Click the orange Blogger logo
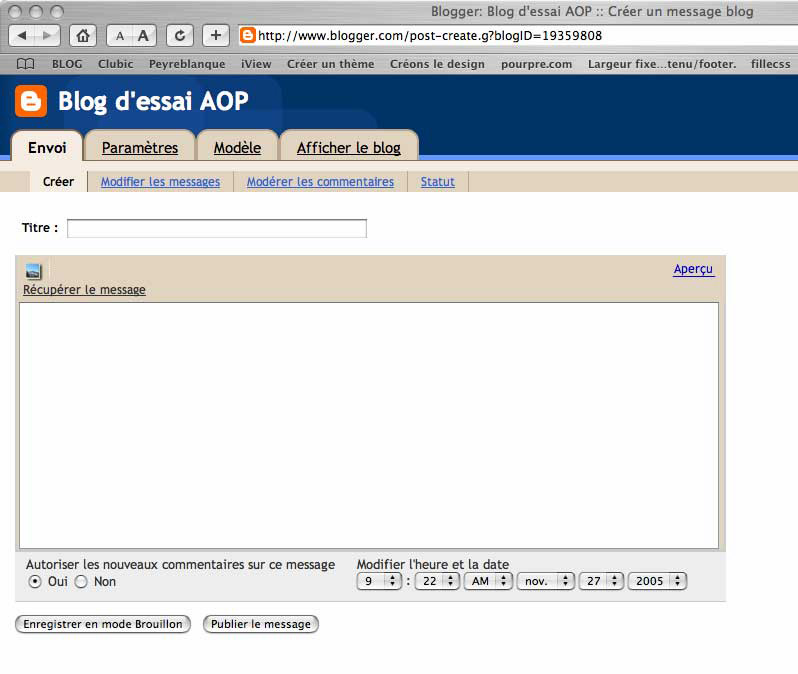Image resolution: width=798 pixels, height=674 pixels. [x=31, y=101]
